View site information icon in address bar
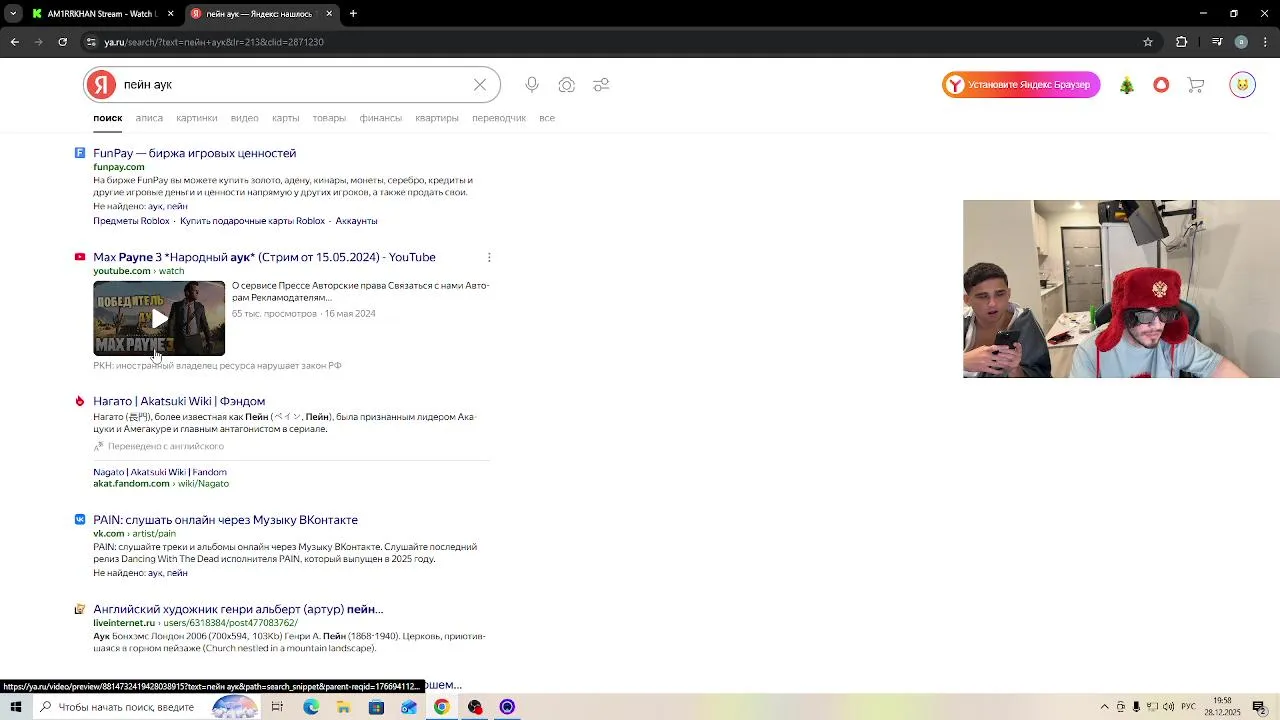 (91, 42)
